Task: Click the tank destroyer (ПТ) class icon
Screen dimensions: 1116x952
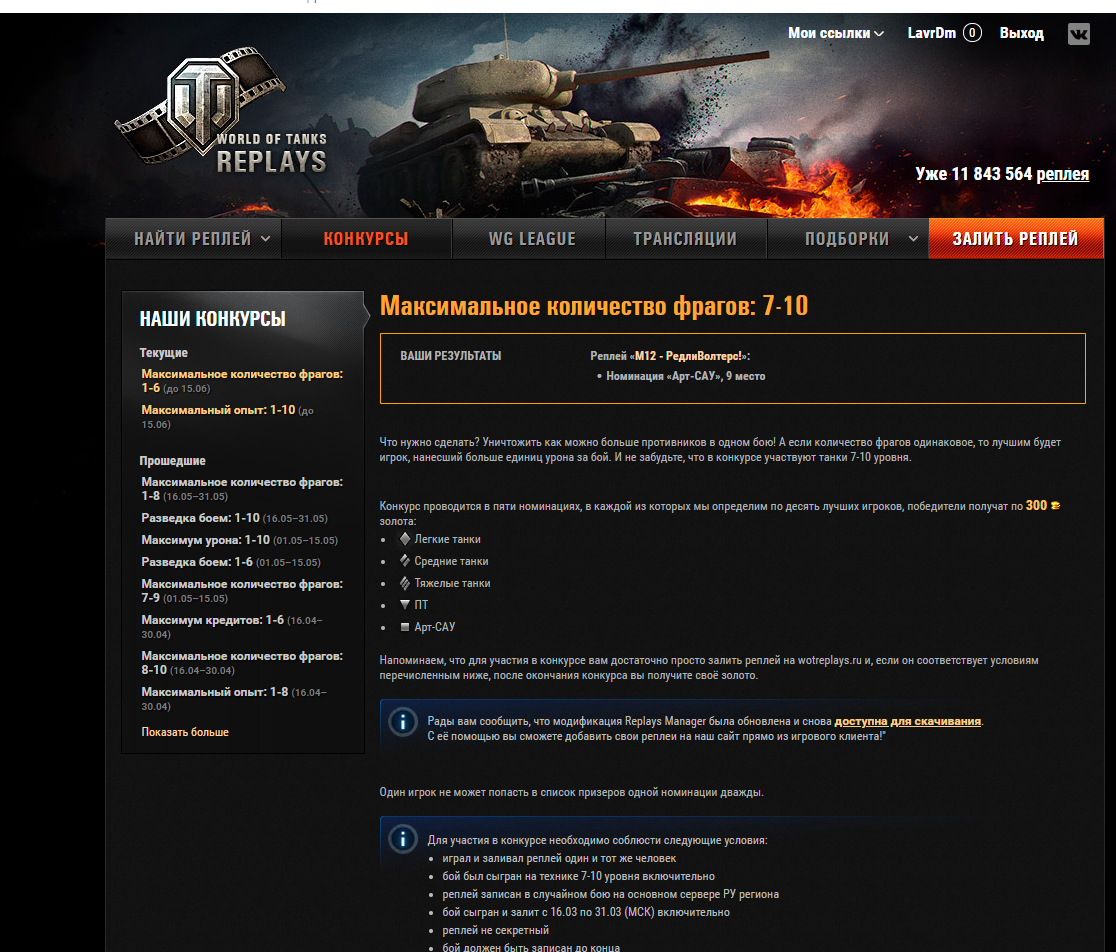Action: [x=405, y=605]
